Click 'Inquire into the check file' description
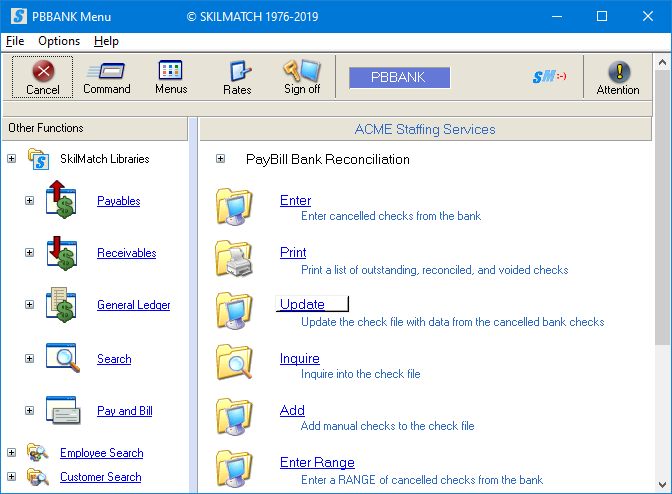This screenshot has width=672, height=494. coord(360,374)
